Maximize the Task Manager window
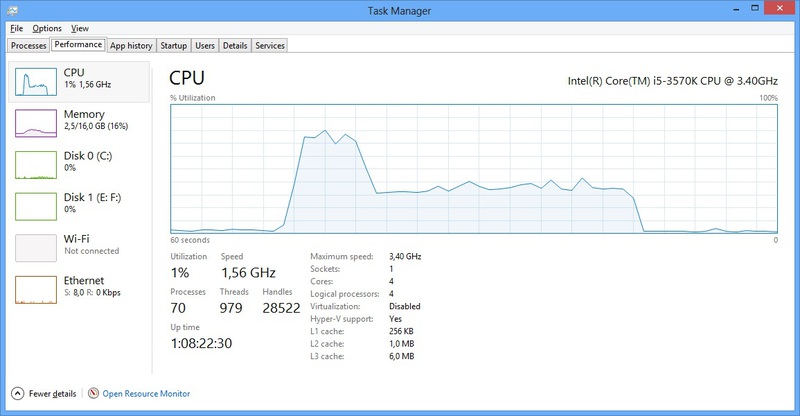 pyautogui.click(x=755, y=8)
